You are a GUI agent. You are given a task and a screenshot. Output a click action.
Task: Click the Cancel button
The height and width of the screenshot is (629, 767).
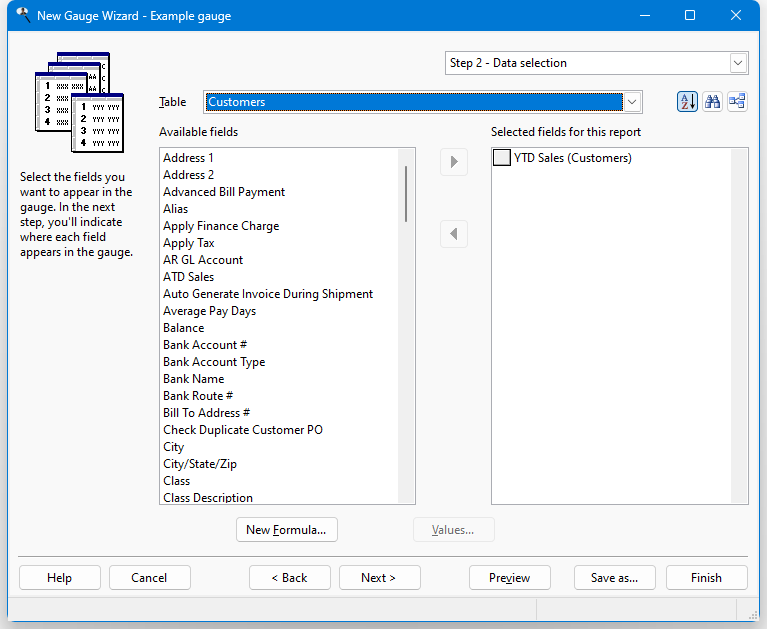click(149, 578)
